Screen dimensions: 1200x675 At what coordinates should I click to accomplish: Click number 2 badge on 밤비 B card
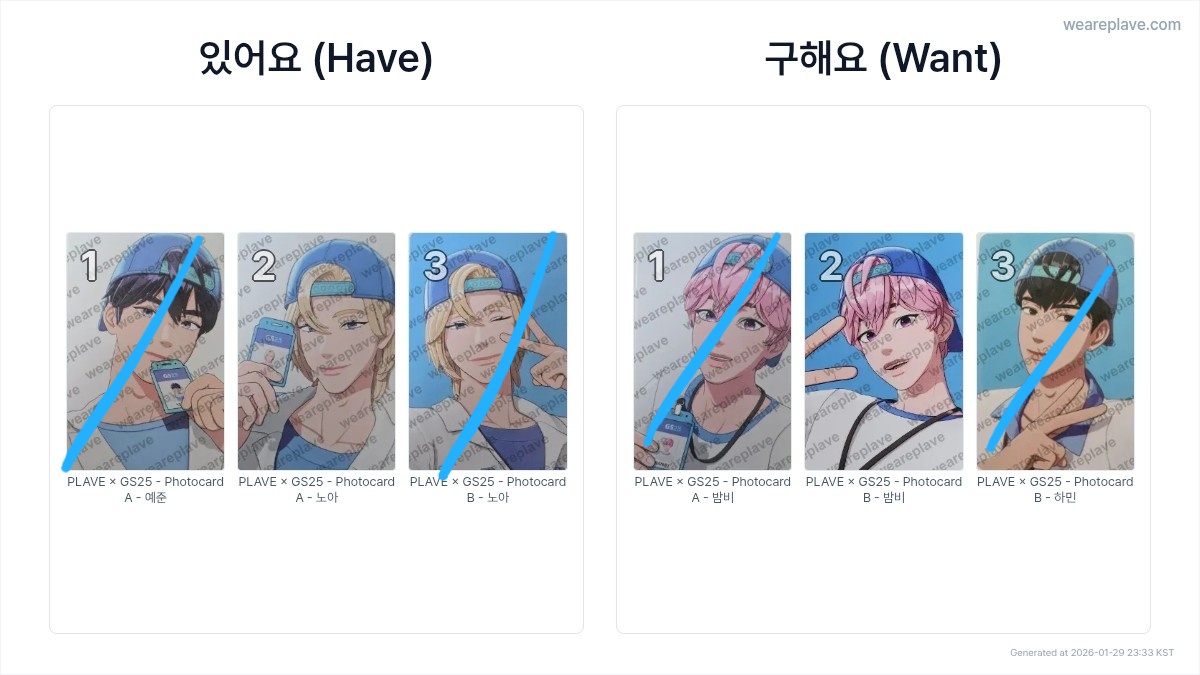[831, 266]
